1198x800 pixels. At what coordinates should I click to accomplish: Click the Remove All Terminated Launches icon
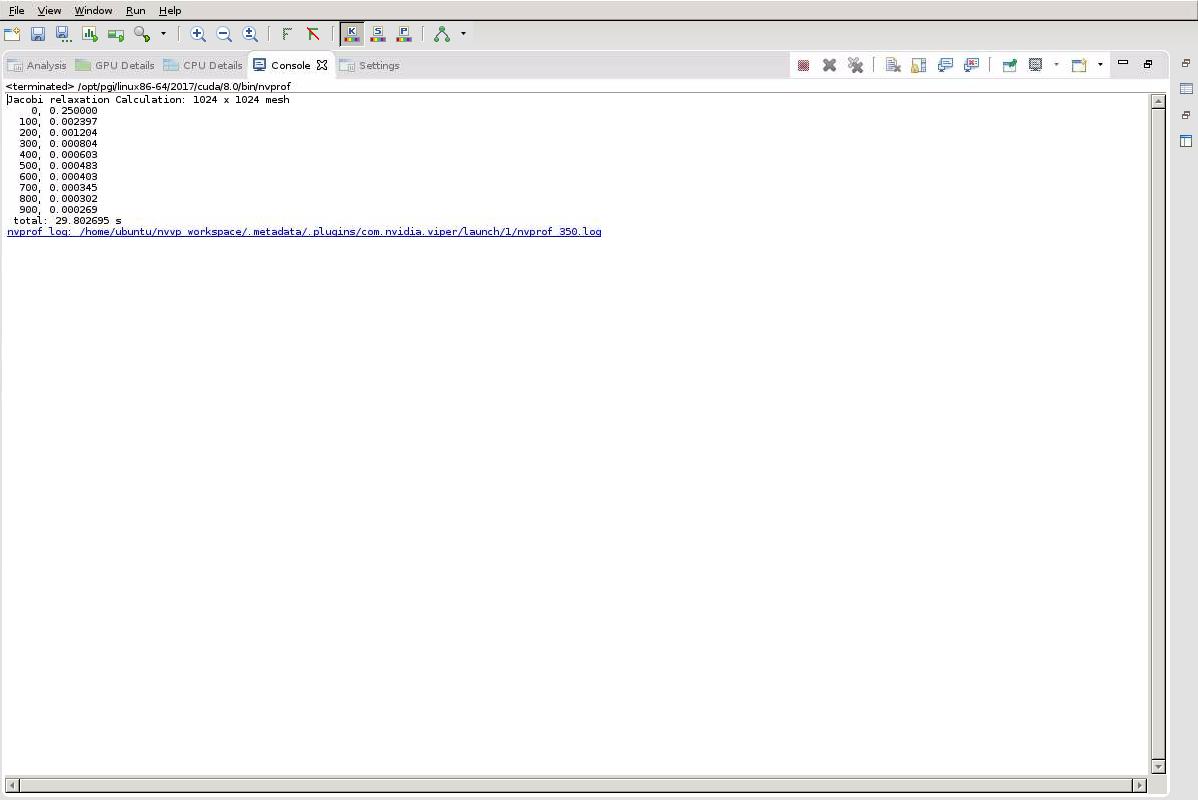855,65
